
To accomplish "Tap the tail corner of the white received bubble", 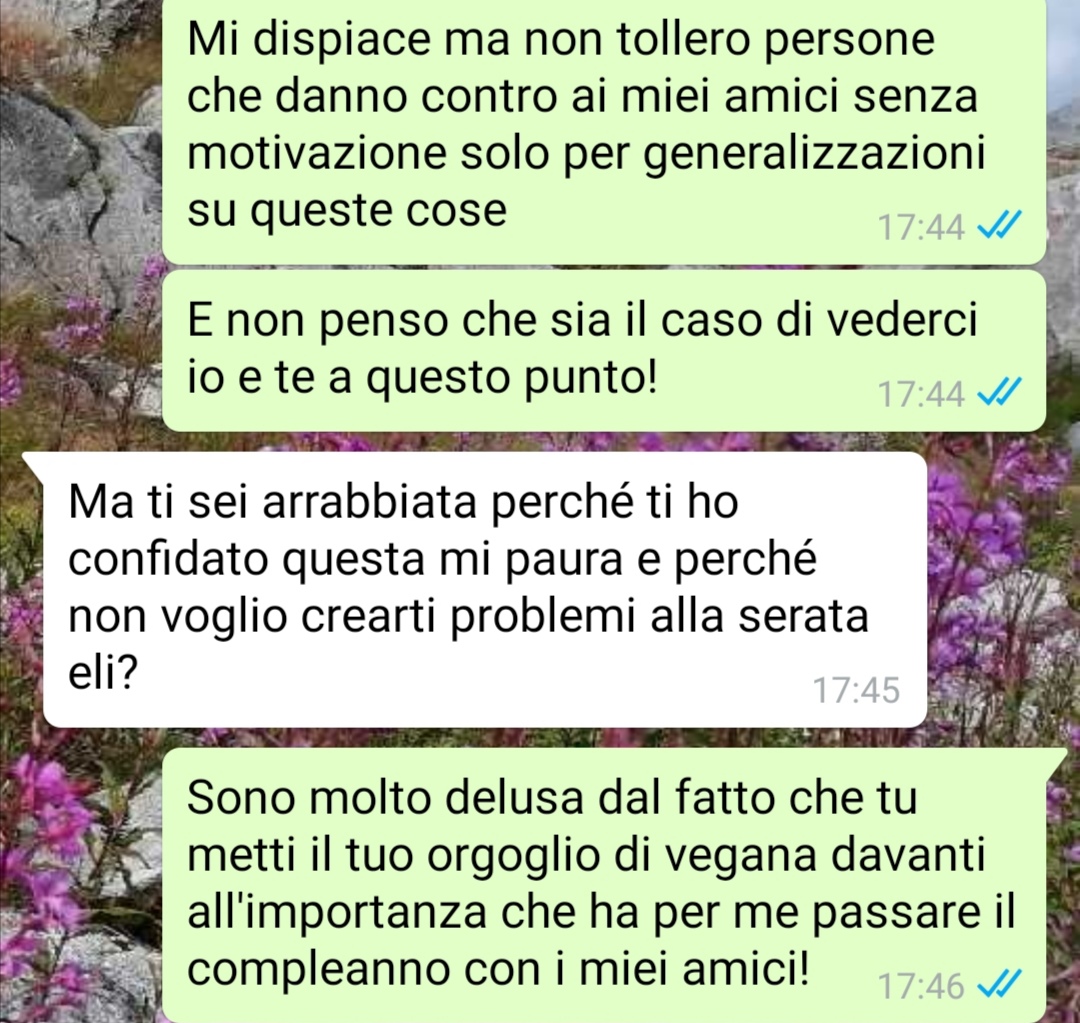I will coord(33,460).
